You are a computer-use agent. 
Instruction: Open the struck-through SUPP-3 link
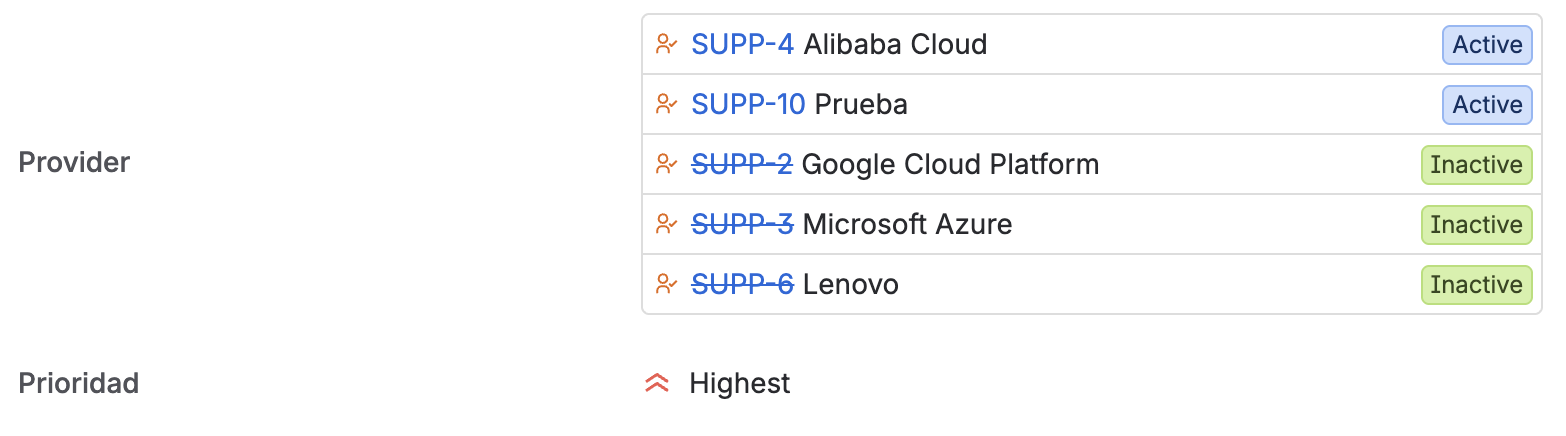pyautogui.click(x=742, y=224)
